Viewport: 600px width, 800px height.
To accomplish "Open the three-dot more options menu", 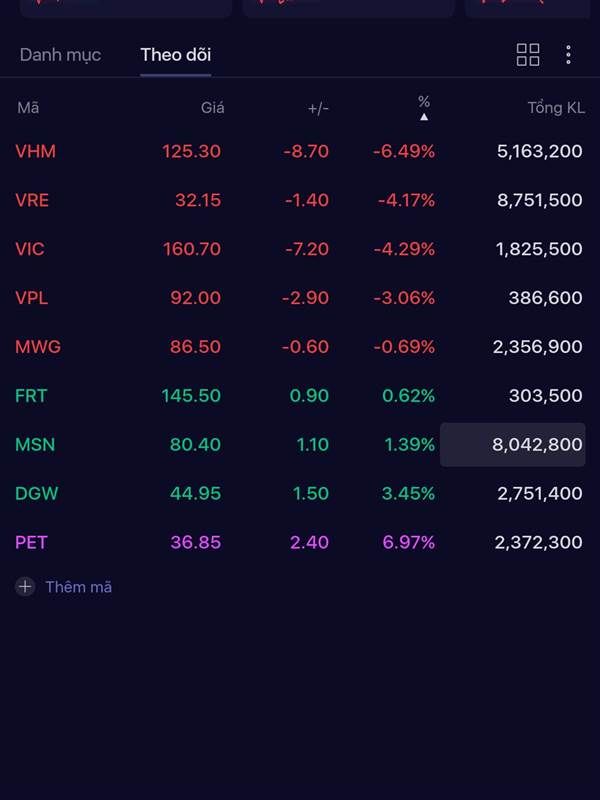I will click(x=568, y=55).
